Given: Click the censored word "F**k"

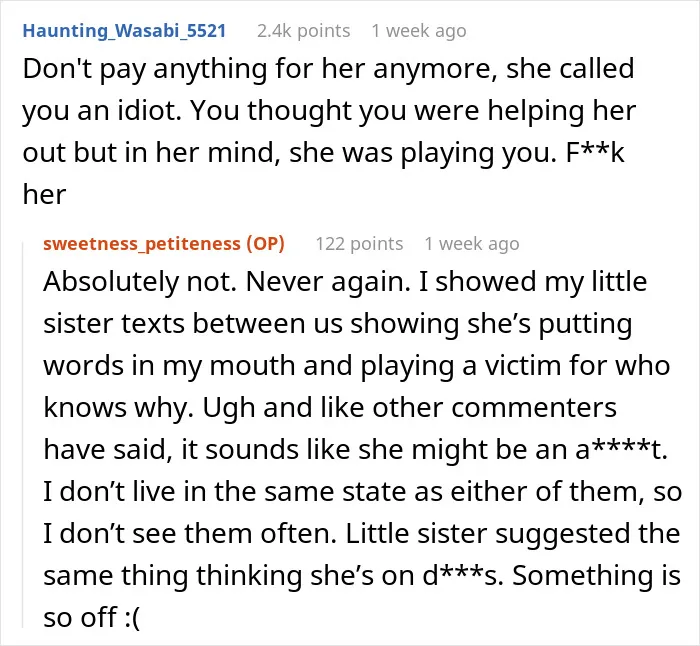Looking at the screenshot, I should point(595,152).
